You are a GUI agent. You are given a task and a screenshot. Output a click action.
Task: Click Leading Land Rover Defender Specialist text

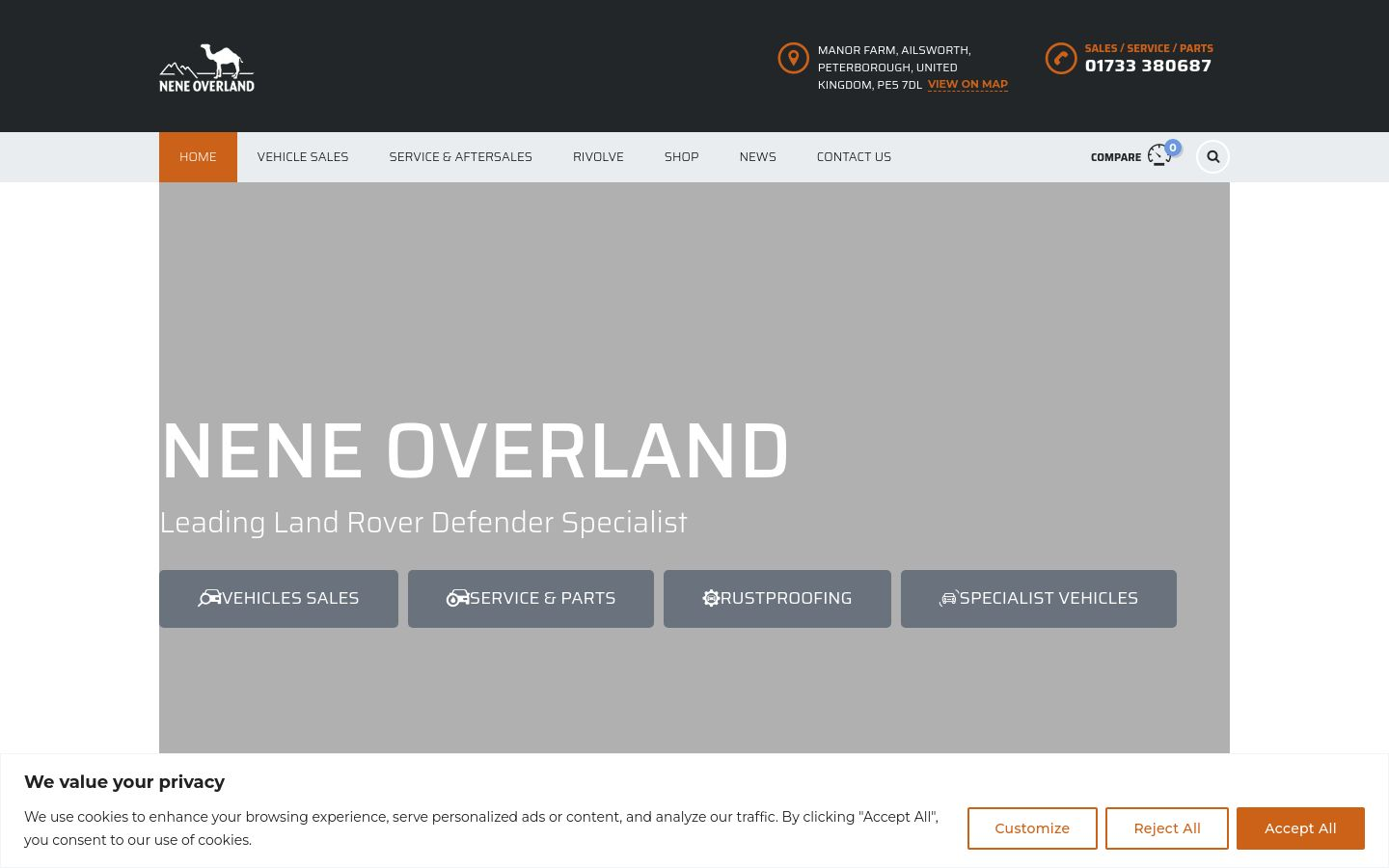[x=423, y=523]
